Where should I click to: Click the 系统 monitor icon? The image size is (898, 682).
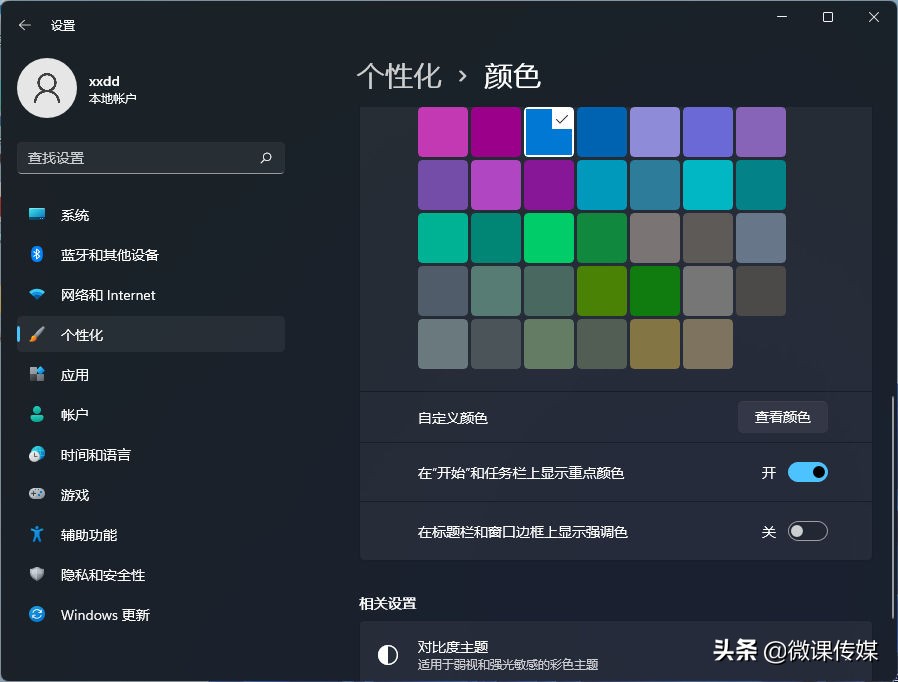37,215
